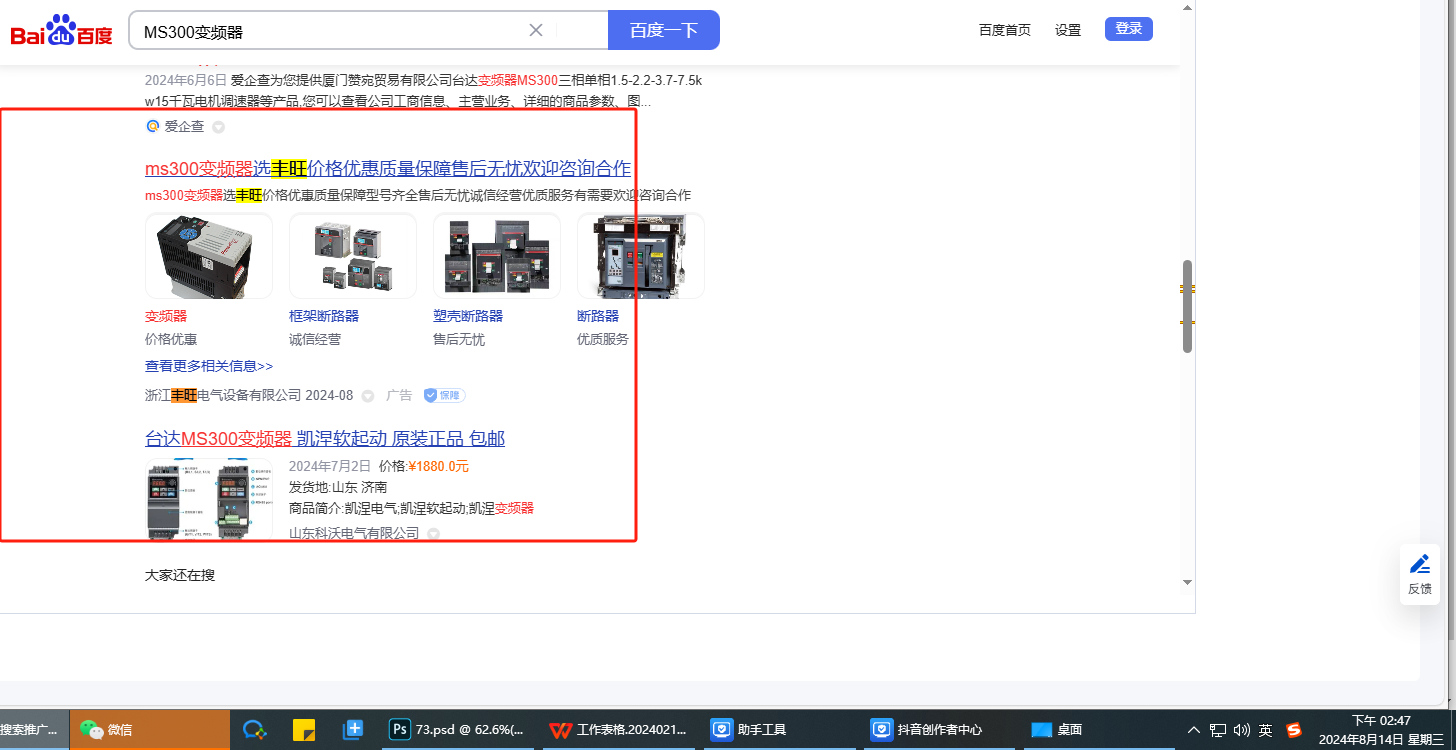This screenshot has width=1456, height=750.
Task: Click the 登录 login button
Action: [x=1129, y=29]
